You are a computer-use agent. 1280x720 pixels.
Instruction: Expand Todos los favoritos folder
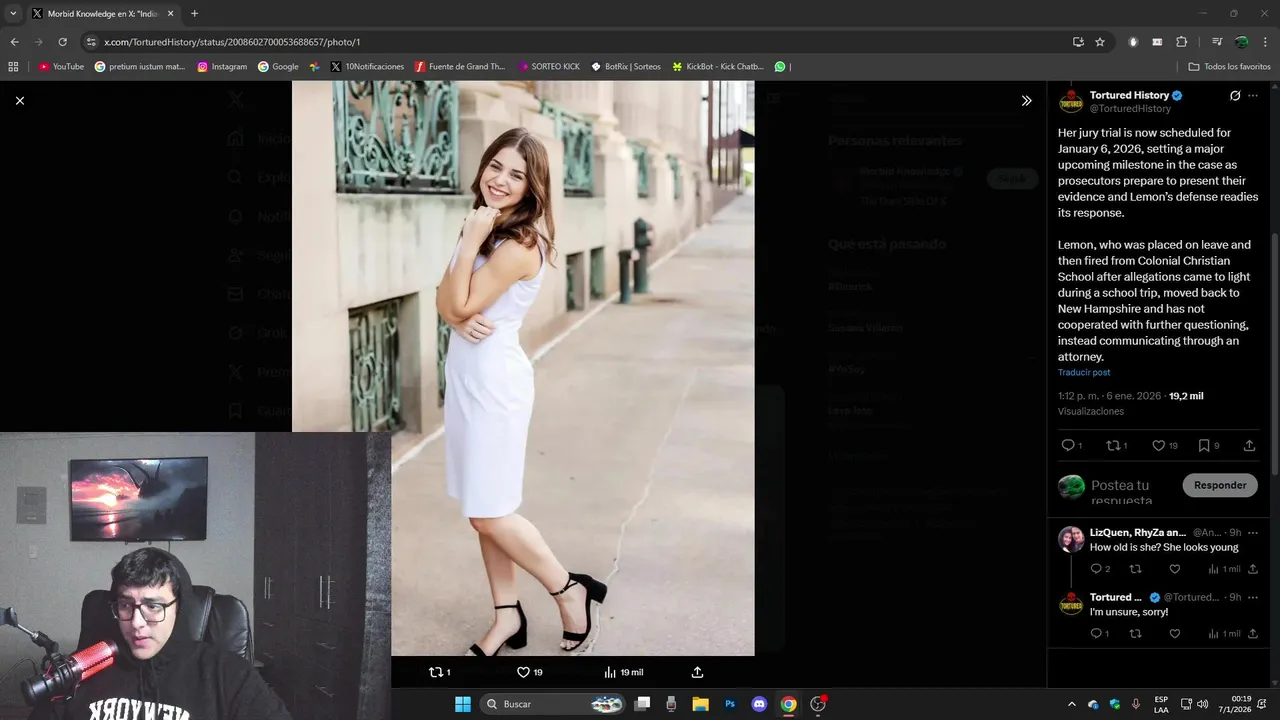pyautogui.click(x=1229, y=67)
